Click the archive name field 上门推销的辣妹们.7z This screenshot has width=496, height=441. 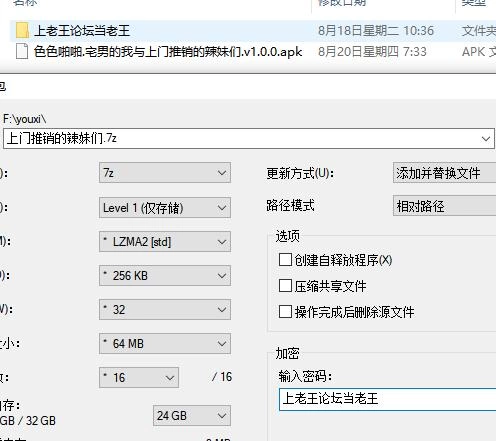[x=249, y=138]
